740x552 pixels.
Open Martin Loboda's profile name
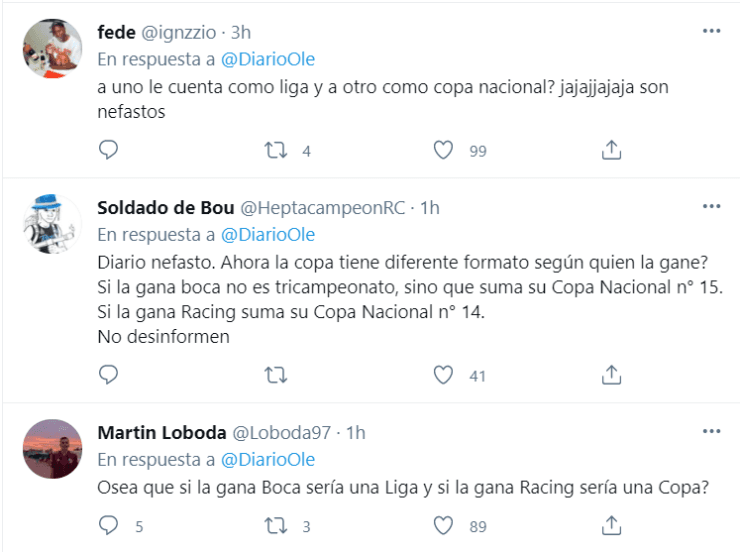(x=160, y=433)
